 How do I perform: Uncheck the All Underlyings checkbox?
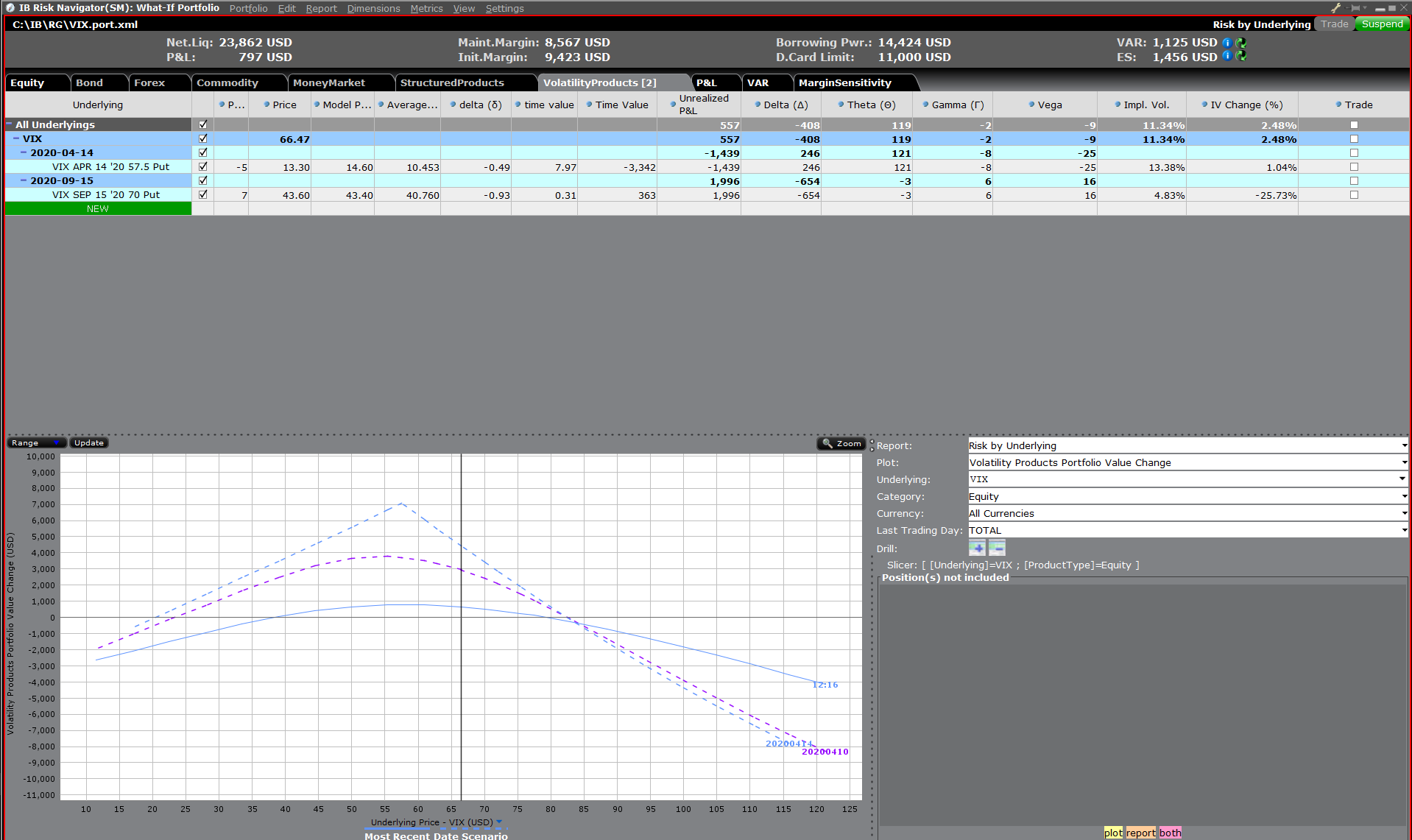pos(203,124)
